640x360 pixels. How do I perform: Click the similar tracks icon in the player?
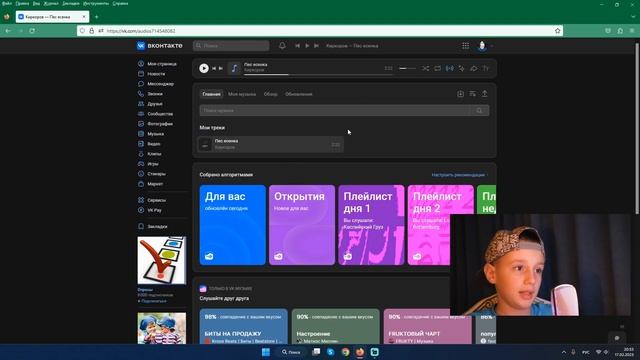(x=461, y=68)
